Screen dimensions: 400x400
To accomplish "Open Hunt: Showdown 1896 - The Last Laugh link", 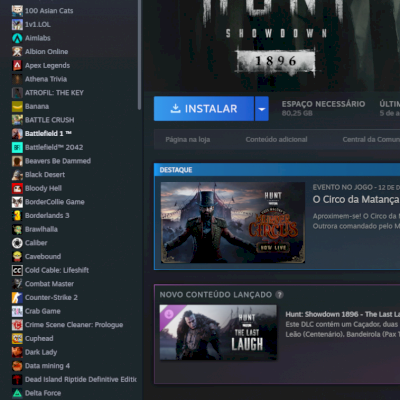I will click(342, 314).
